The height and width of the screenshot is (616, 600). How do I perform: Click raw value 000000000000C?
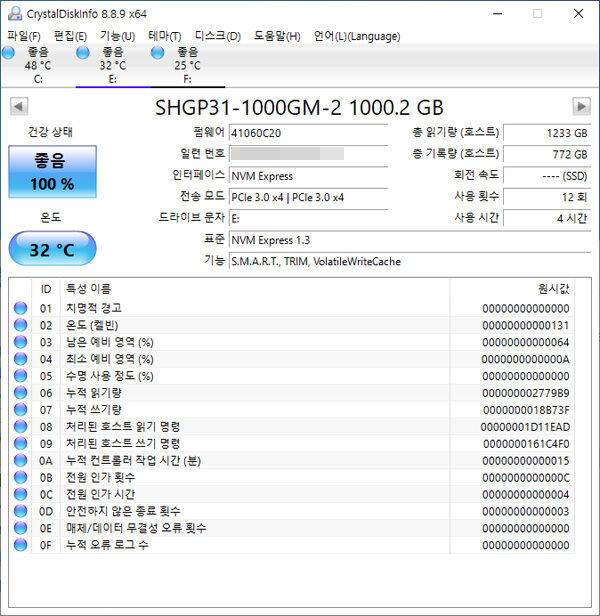tap(526, 477)
